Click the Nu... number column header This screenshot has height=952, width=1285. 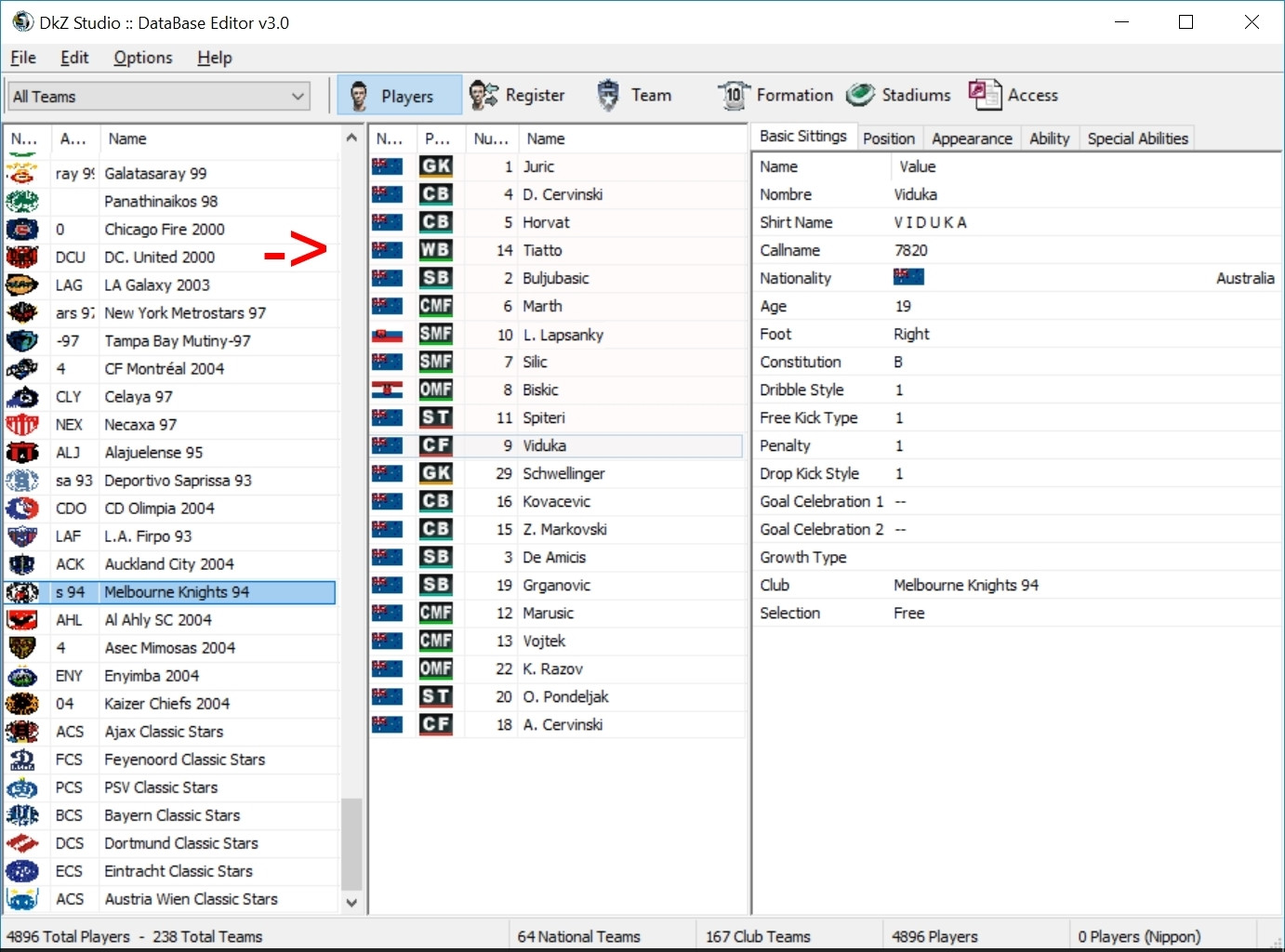point(491,139)
